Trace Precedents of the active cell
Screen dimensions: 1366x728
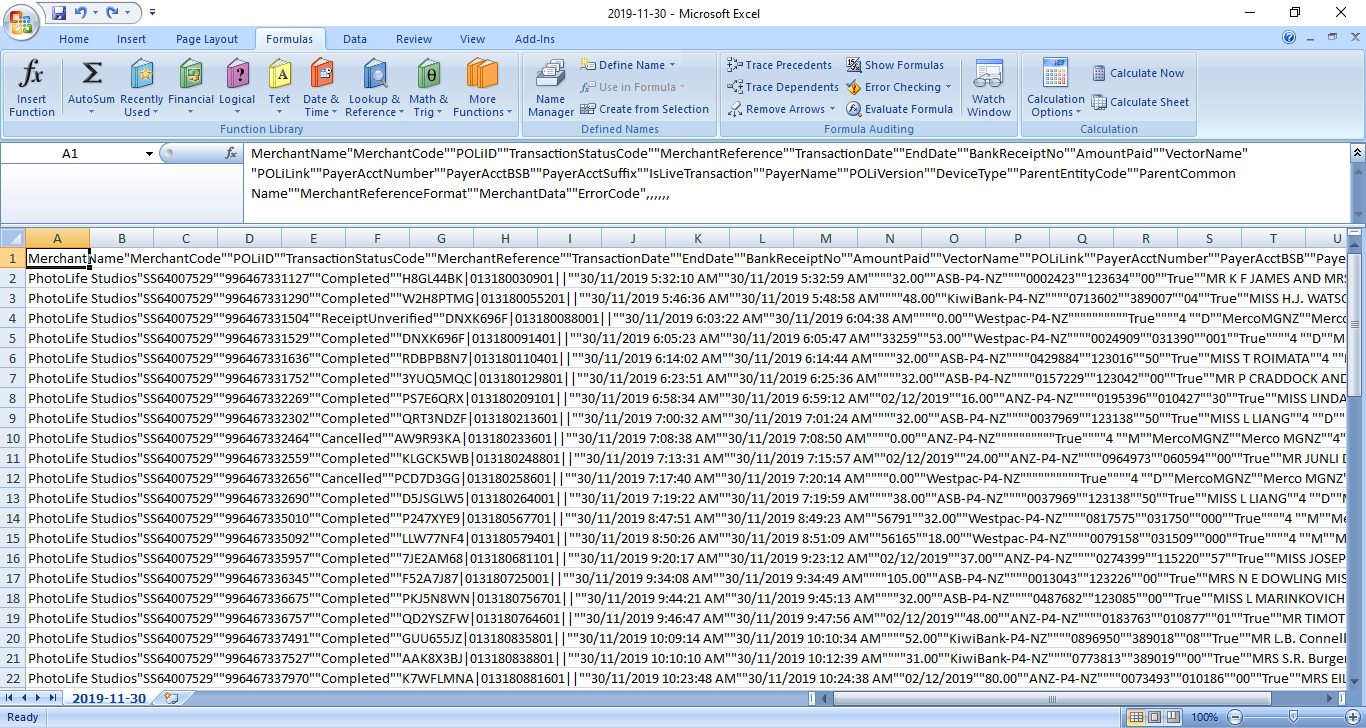779,65
